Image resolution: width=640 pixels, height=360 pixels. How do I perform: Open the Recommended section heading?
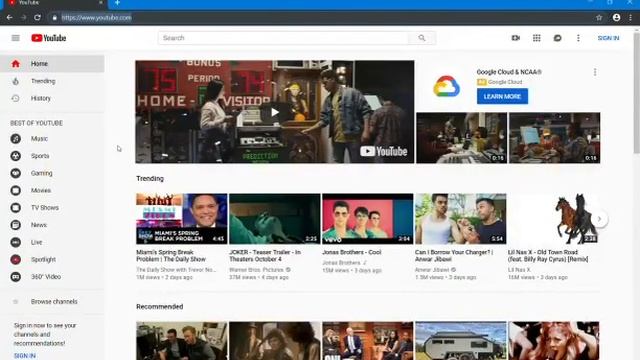pyautogui.click(x=160, y=307)
